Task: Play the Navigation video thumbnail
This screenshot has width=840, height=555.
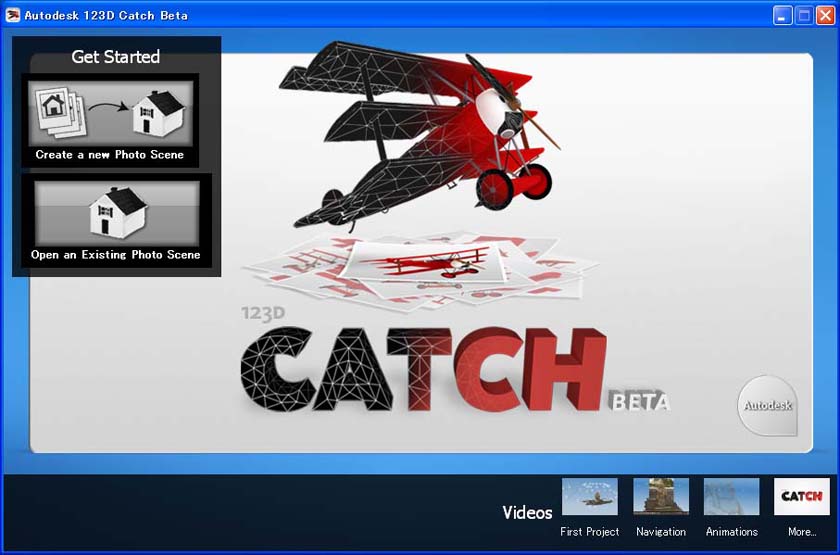Action: point(661,497)
